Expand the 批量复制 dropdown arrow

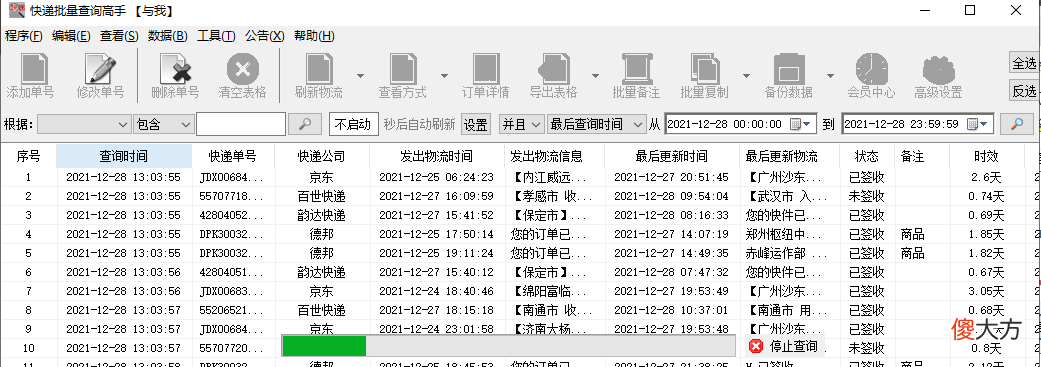pos(747,76)
